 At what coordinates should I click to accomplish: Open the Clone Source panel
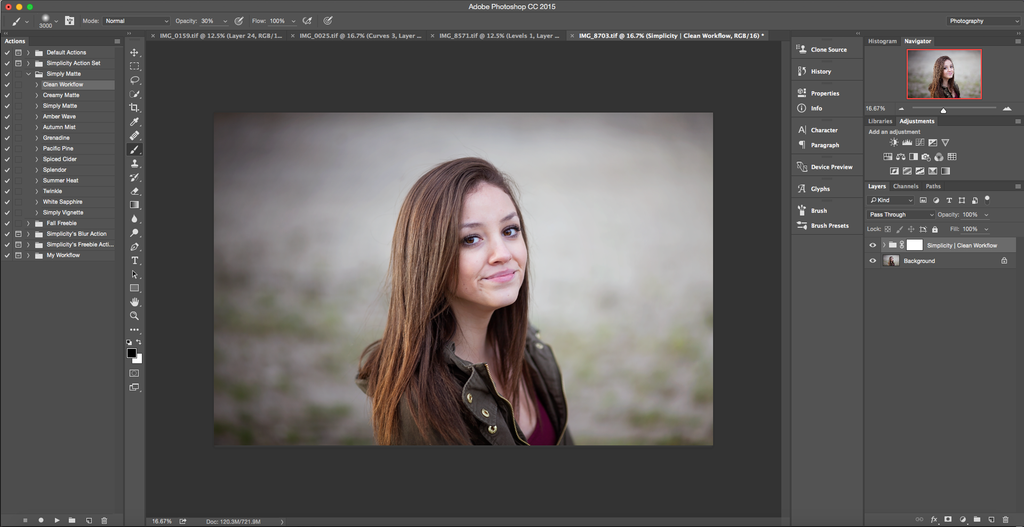[828, 49]
